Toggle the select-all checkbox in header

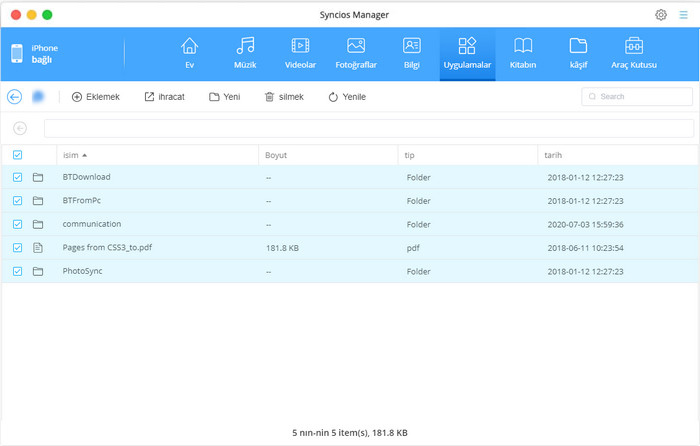click(x=17, y=155)
